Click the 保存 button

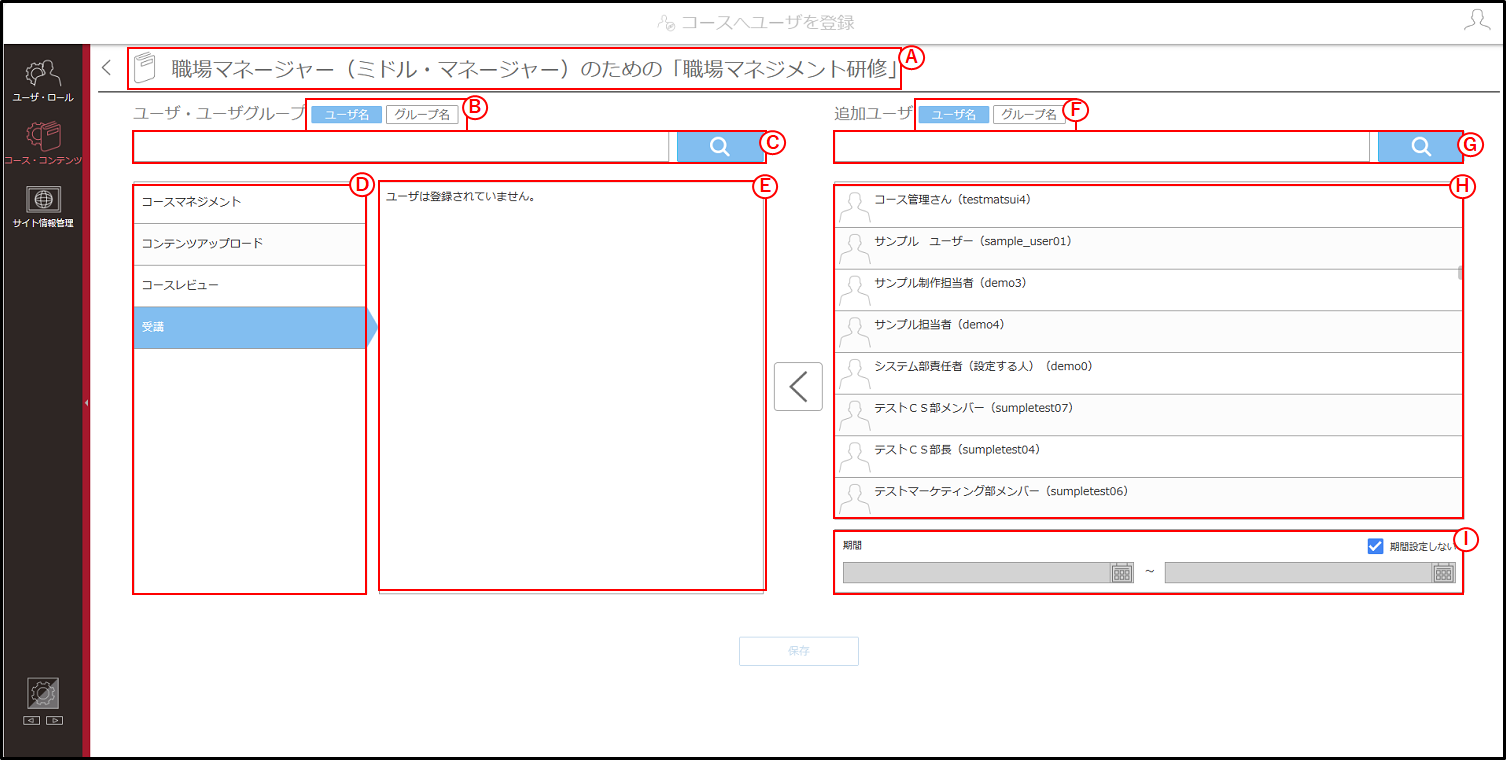[x=799, y=651]
